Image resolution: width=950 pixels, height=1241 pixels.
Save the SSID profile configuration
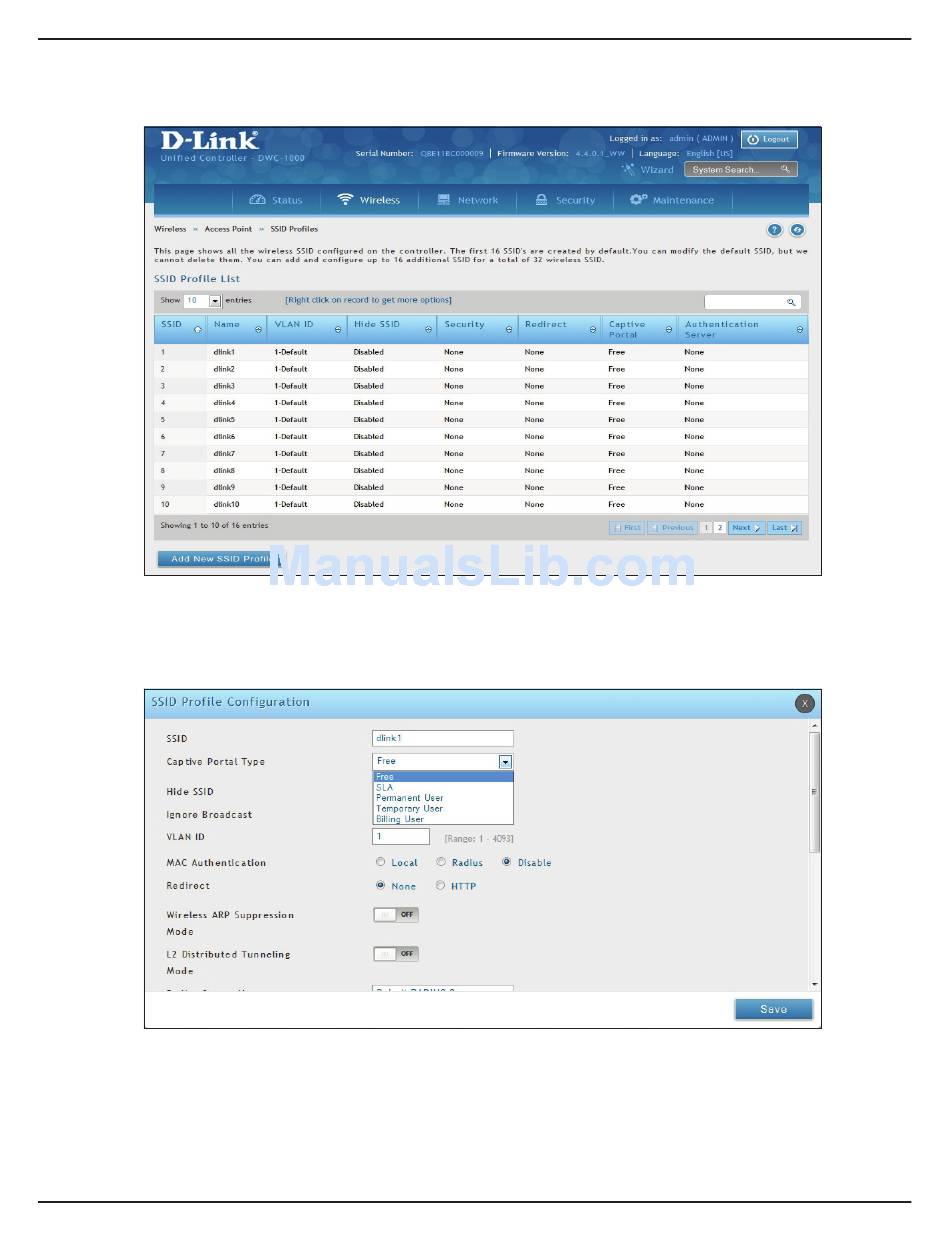[x=773, y=1010]
